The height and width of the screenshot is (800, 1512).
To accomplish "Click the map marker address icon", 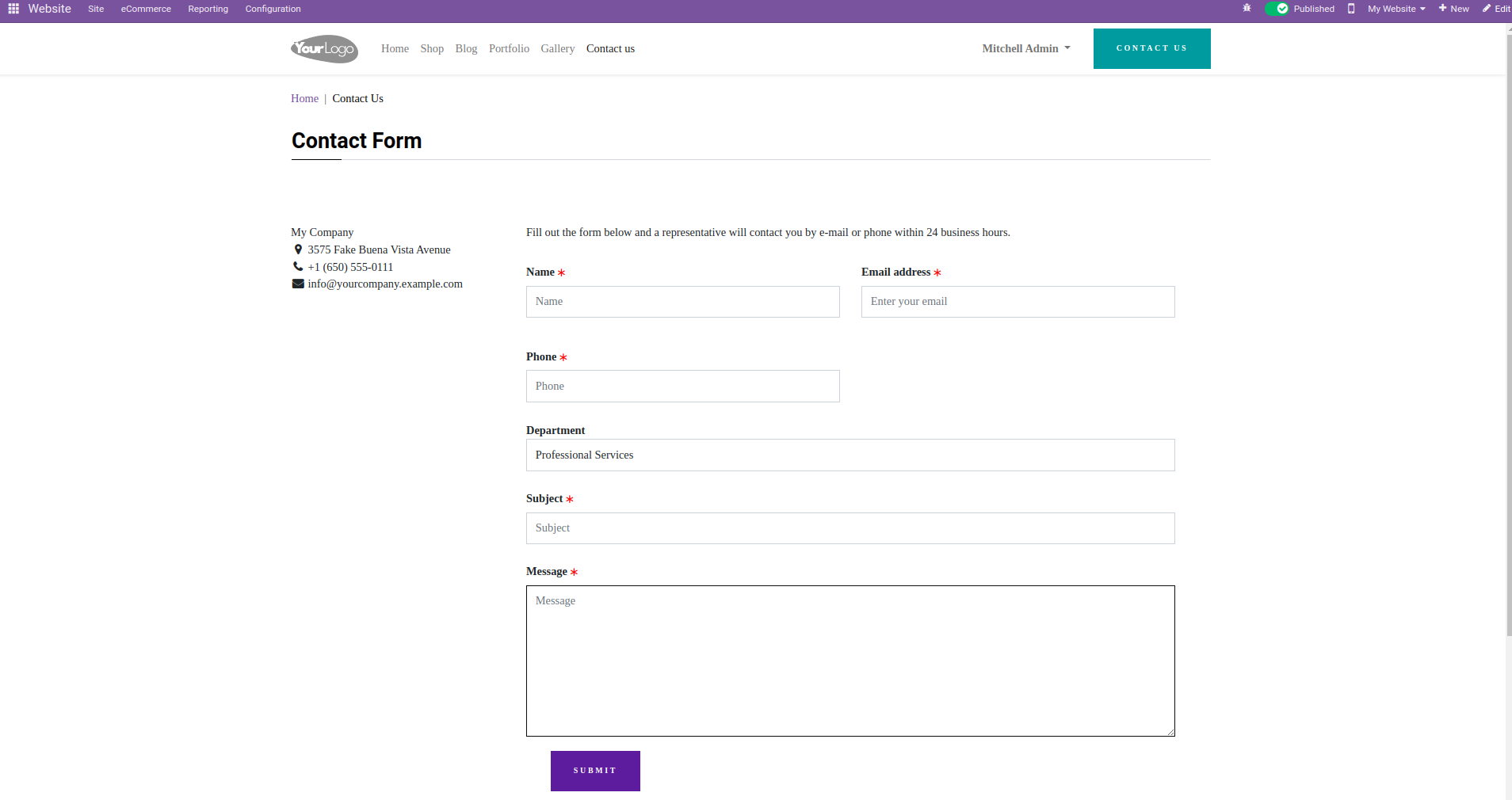I will click(298, 250).
